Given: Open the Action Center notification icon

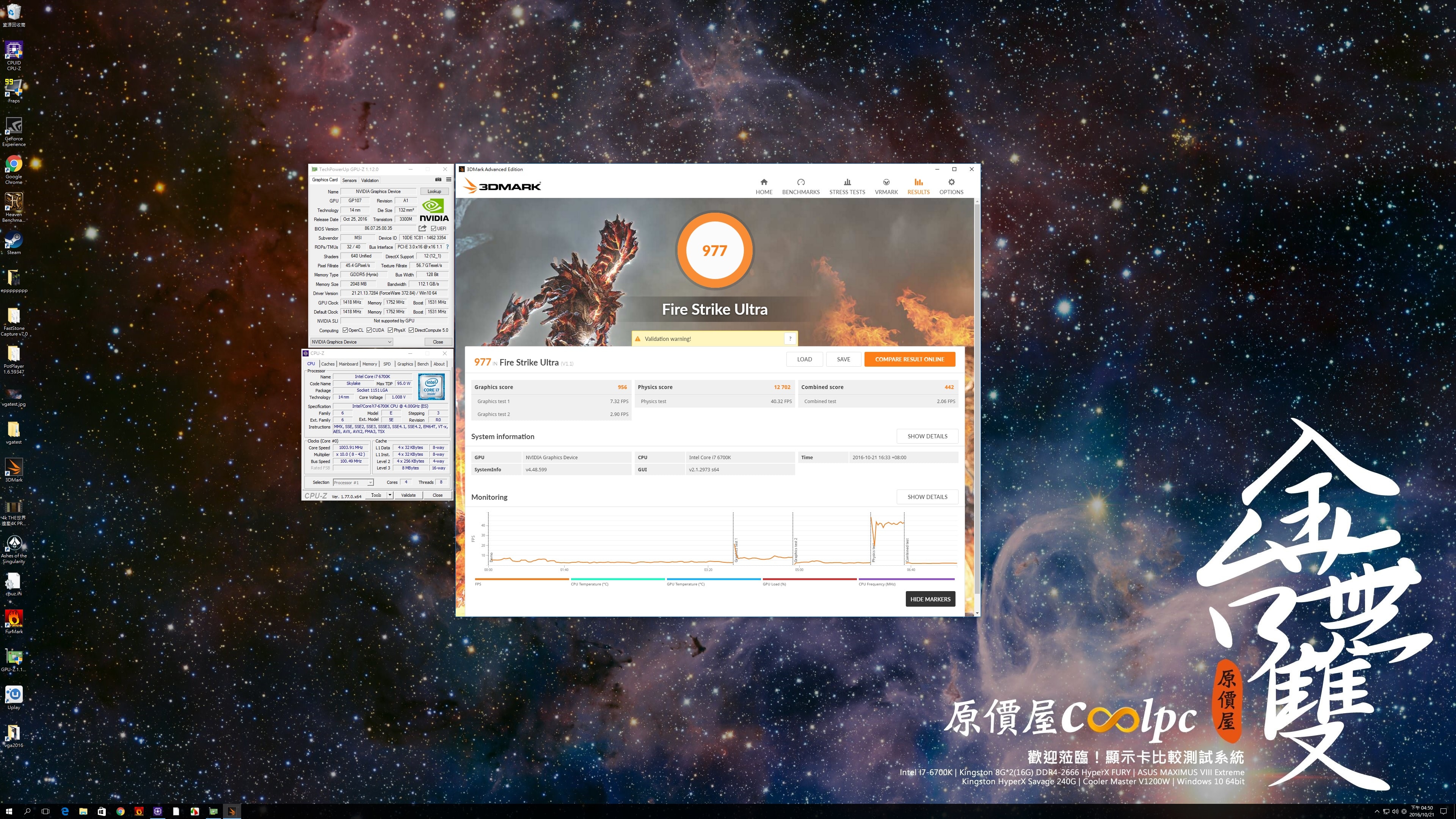Looking at the screenshot, I should [x=1443, y=811].
